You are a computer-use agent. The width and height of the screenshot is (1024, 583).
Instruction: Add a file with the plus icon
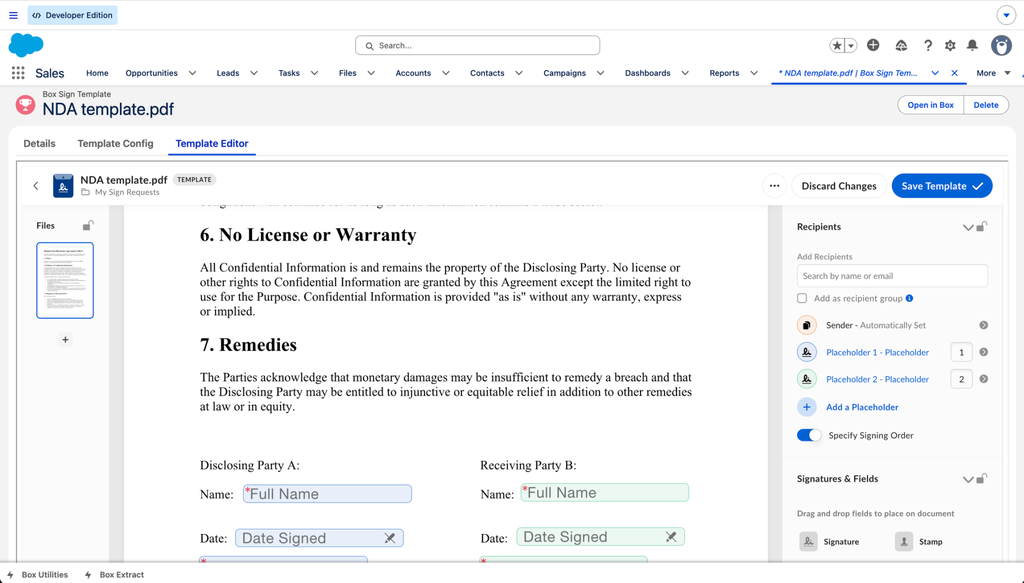pyautogui.click(x=65, y=339)
